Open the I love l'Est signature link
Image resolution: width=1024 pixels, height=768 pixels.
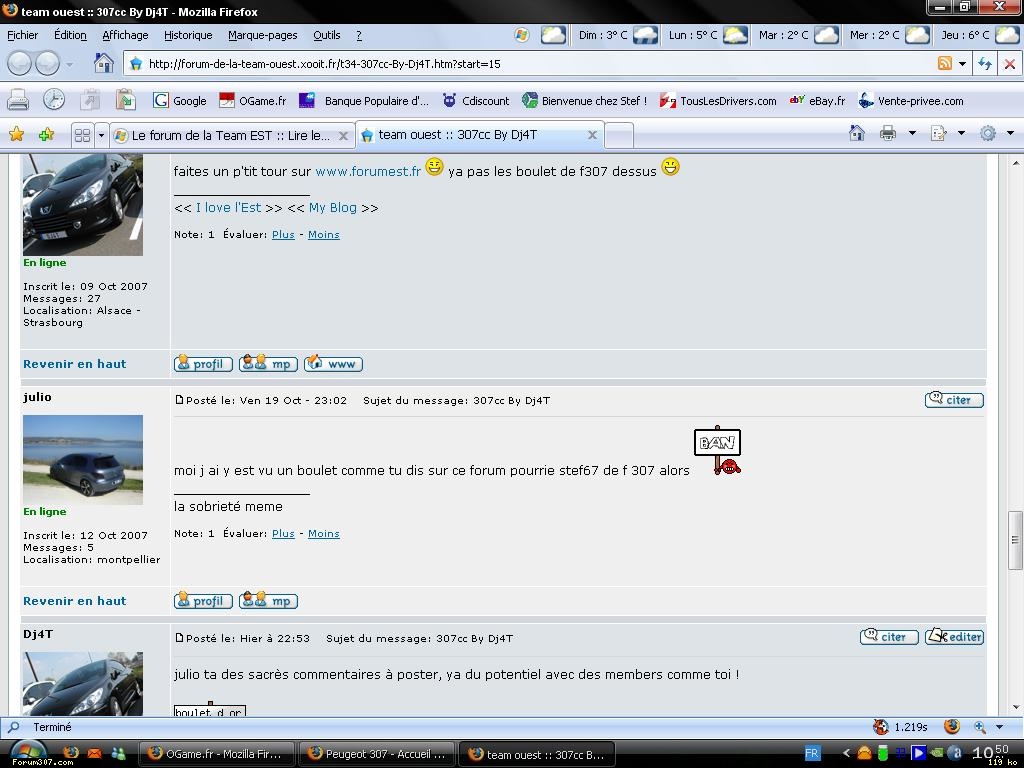229,208
